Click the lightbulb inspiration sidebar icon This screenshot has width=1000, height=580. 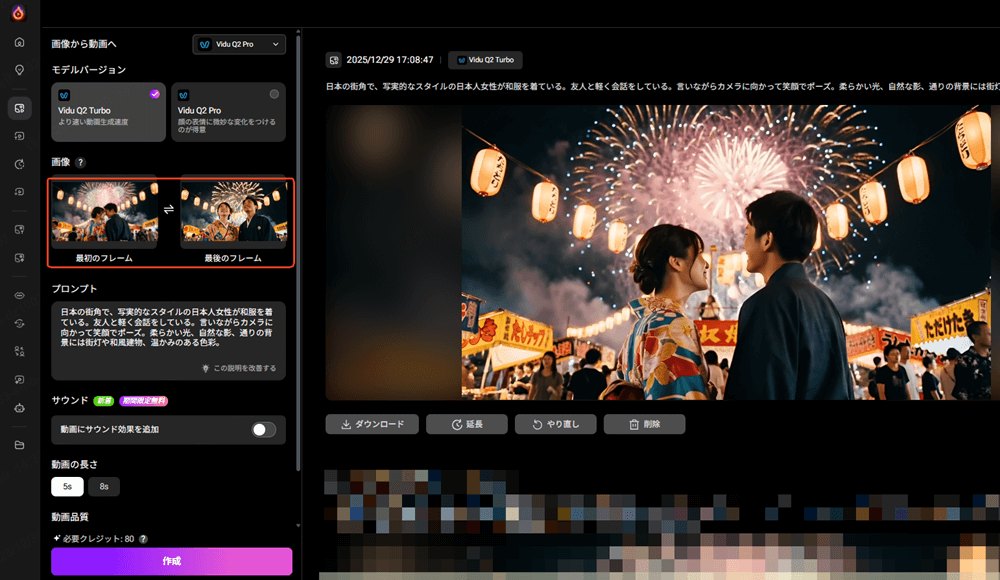19,70
